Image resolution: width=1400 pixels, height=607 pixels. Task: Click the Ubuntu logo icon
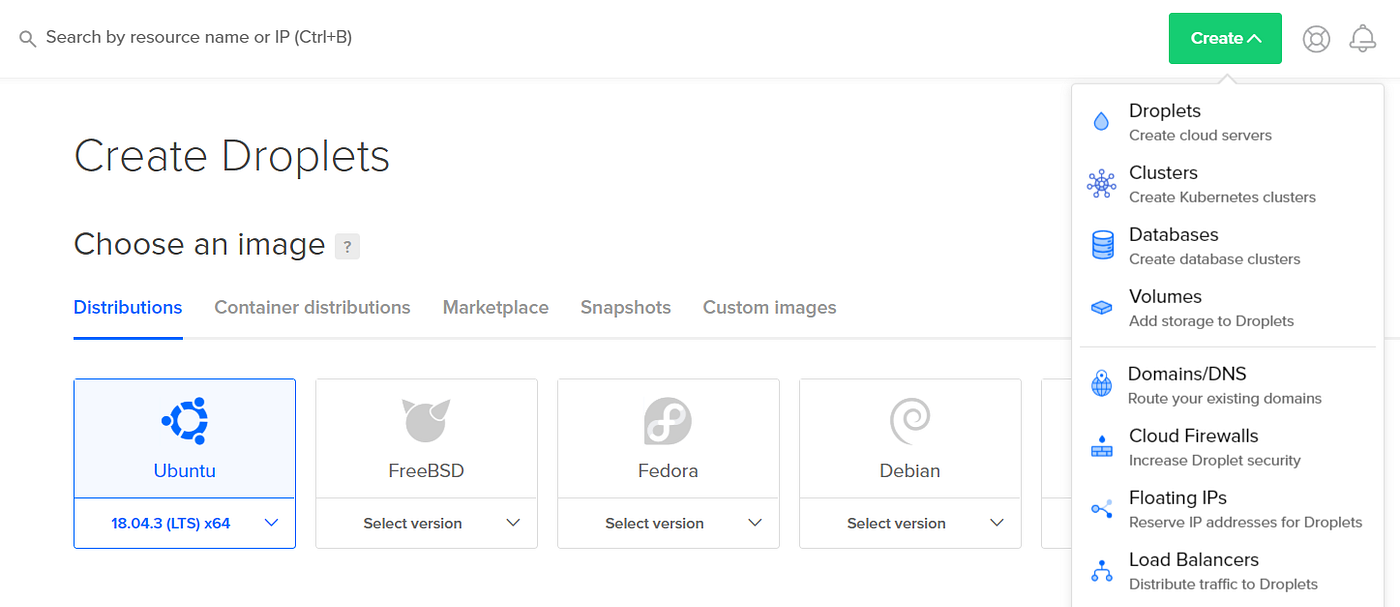tap(185, 421)
